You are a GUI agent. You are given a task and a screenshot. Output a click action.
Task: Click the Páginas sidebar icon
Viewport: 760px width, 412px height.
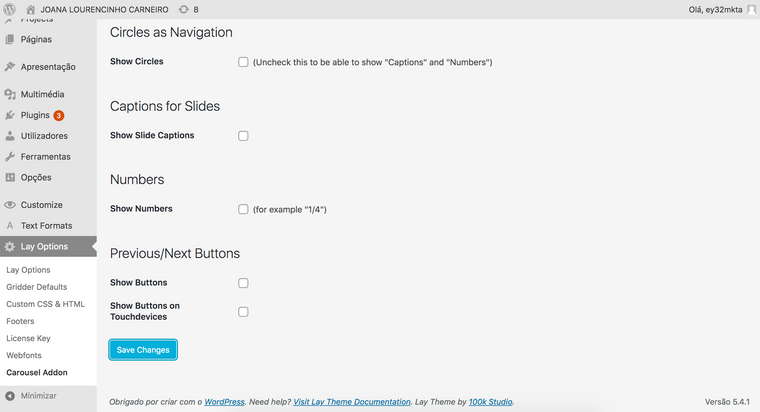pos(10,40)
